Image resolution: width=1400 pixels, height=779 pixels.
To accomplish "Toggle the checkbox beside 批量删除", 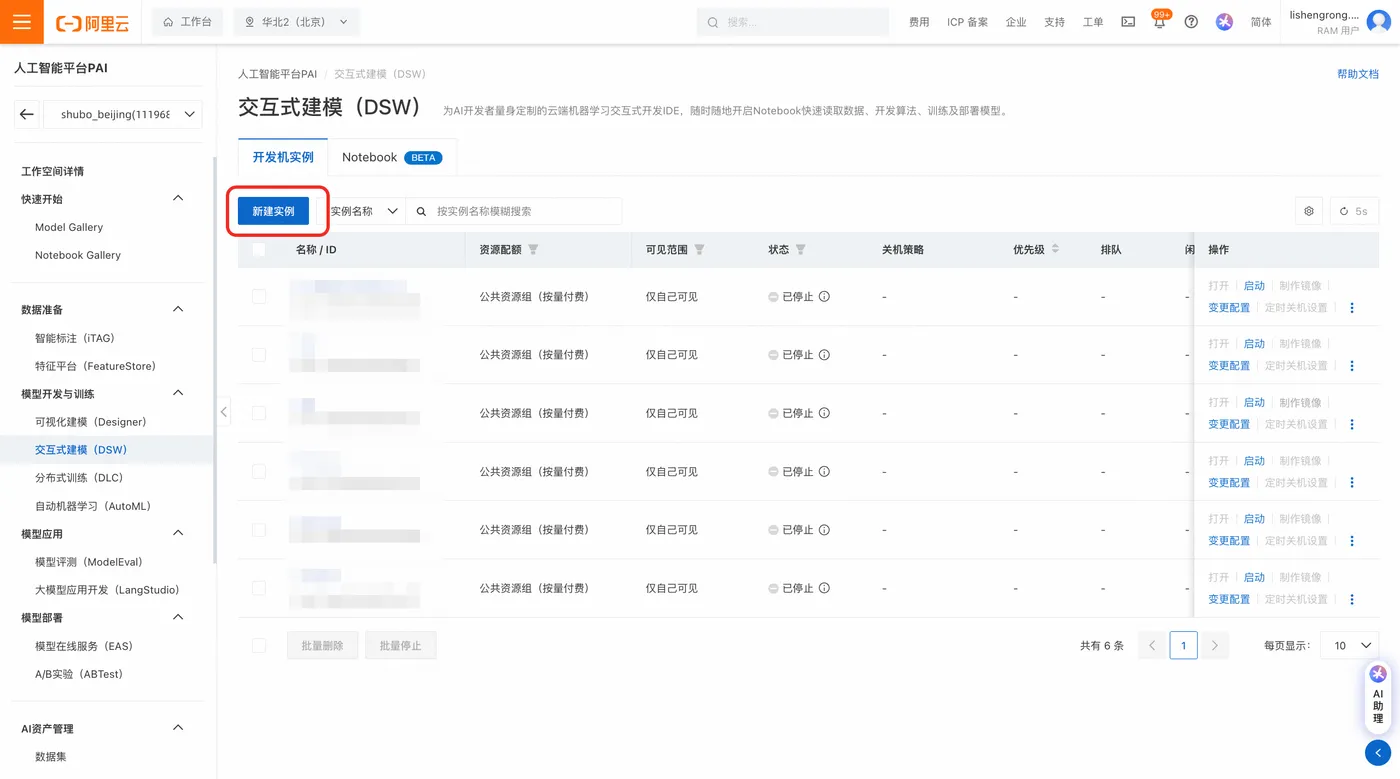I will click(x=259, y=646).
